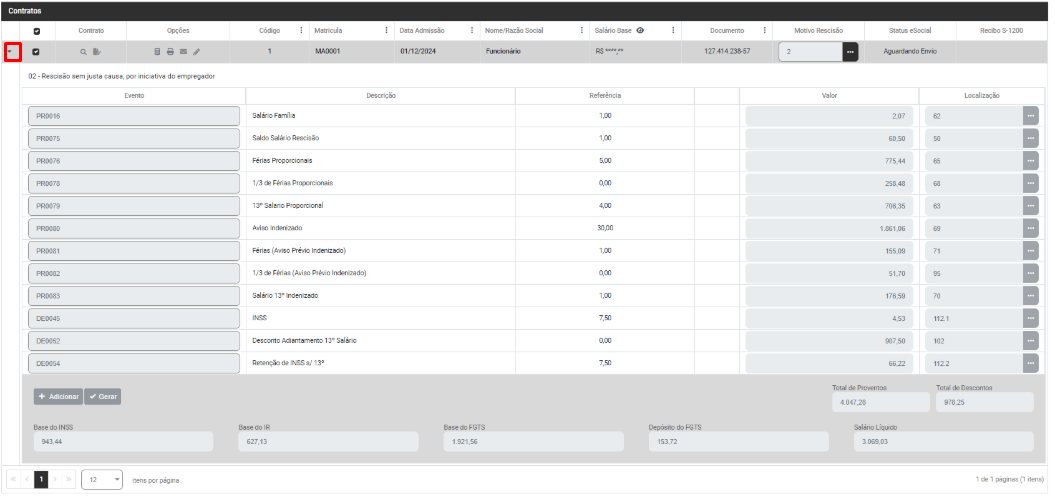Click the Depósito do FGTS field
The height and width of the screenshot is (504, 1055).
[739, 441]
